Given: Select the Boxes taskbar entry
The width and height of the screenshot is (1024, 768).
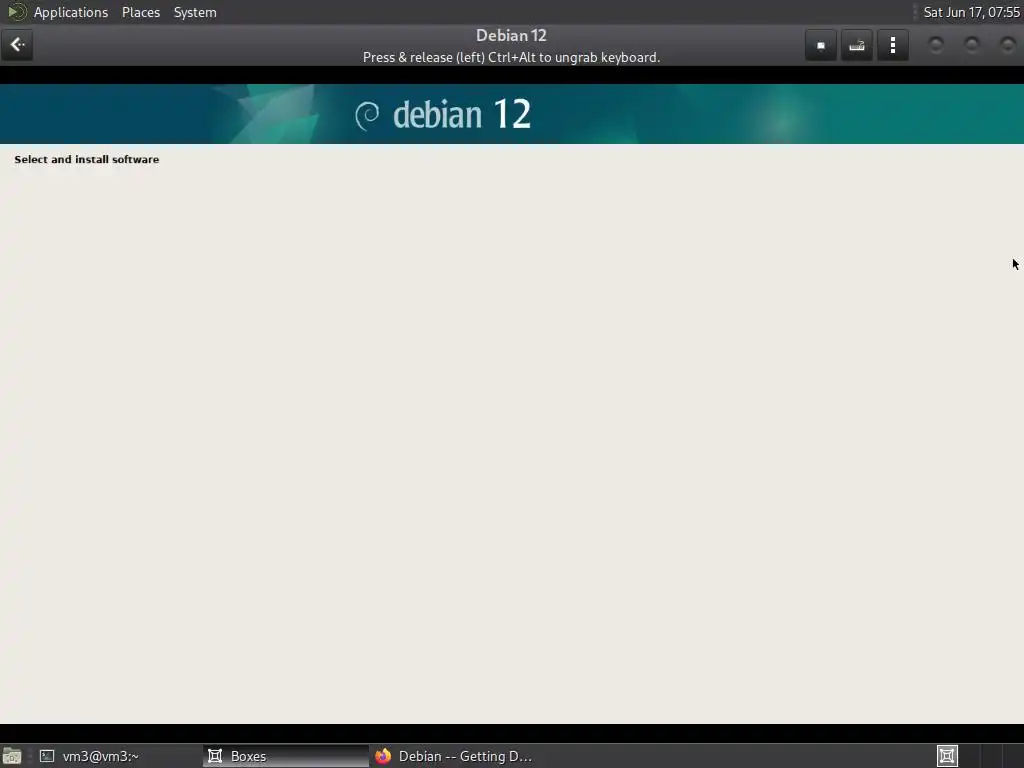Looking at the screenshot, I should 286,756.
